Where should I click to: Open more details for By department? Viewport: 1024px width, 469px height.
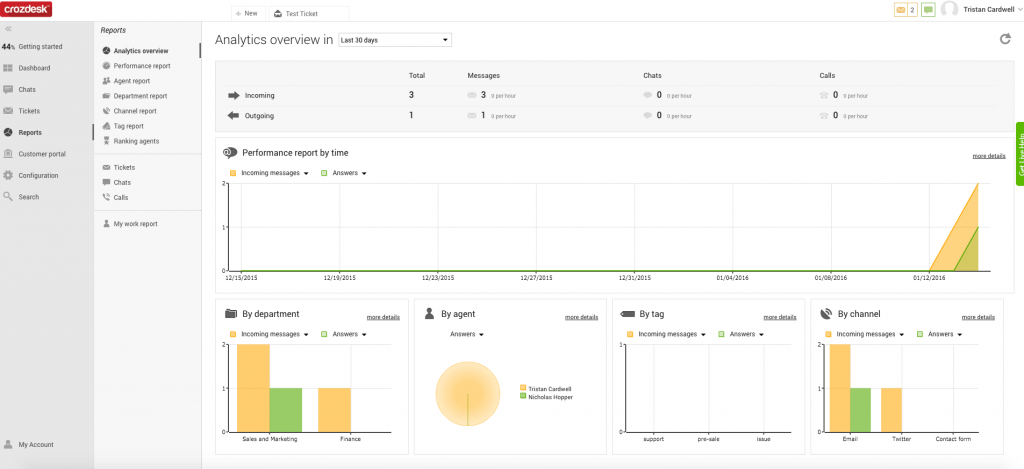click(383, 317)
